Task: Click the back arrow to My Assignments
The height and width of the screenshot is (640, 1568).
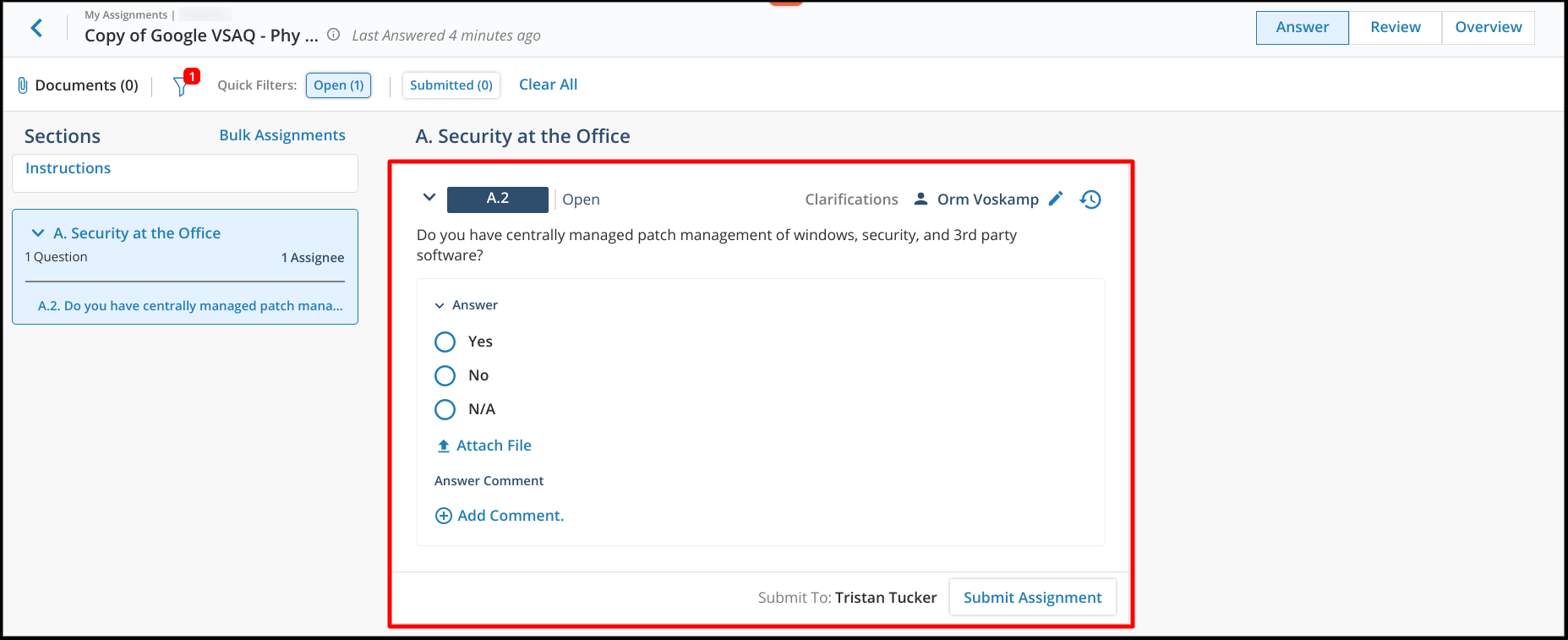Action: click(x=36, y=28)
